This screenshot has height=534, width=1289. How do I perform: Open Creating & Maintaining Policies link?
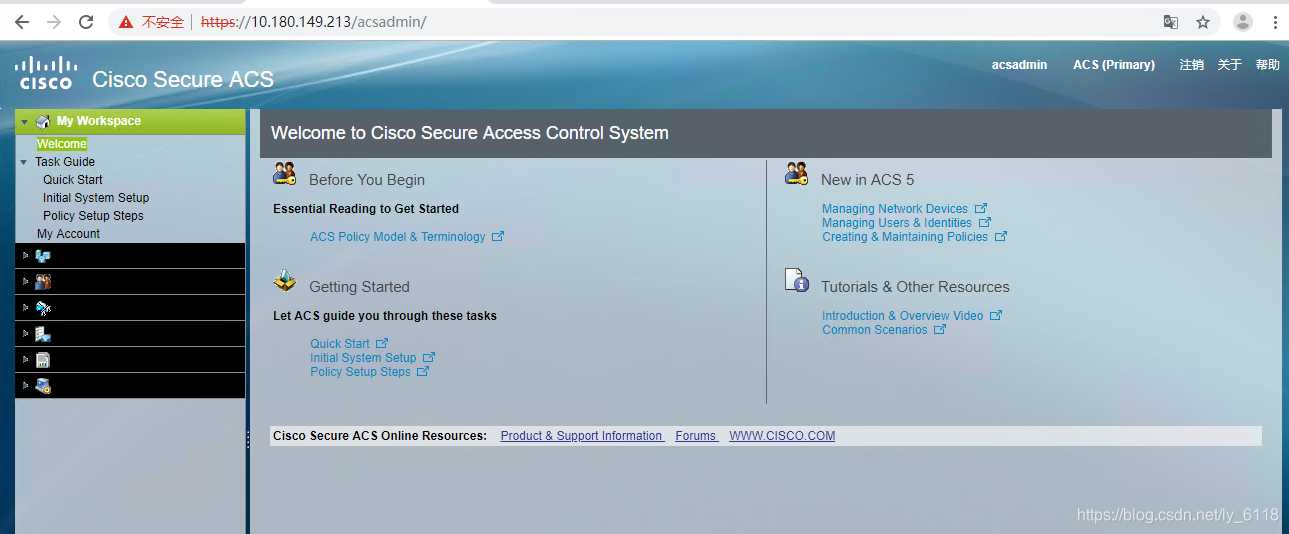tap(905, 237)
